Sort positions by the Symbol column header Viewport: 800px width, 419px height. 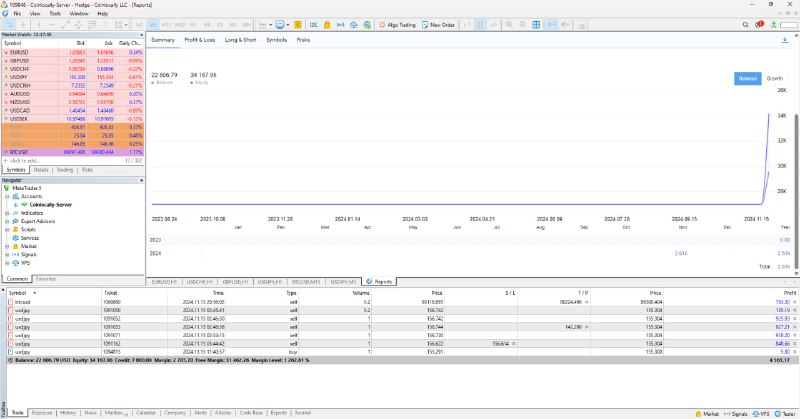17,293
